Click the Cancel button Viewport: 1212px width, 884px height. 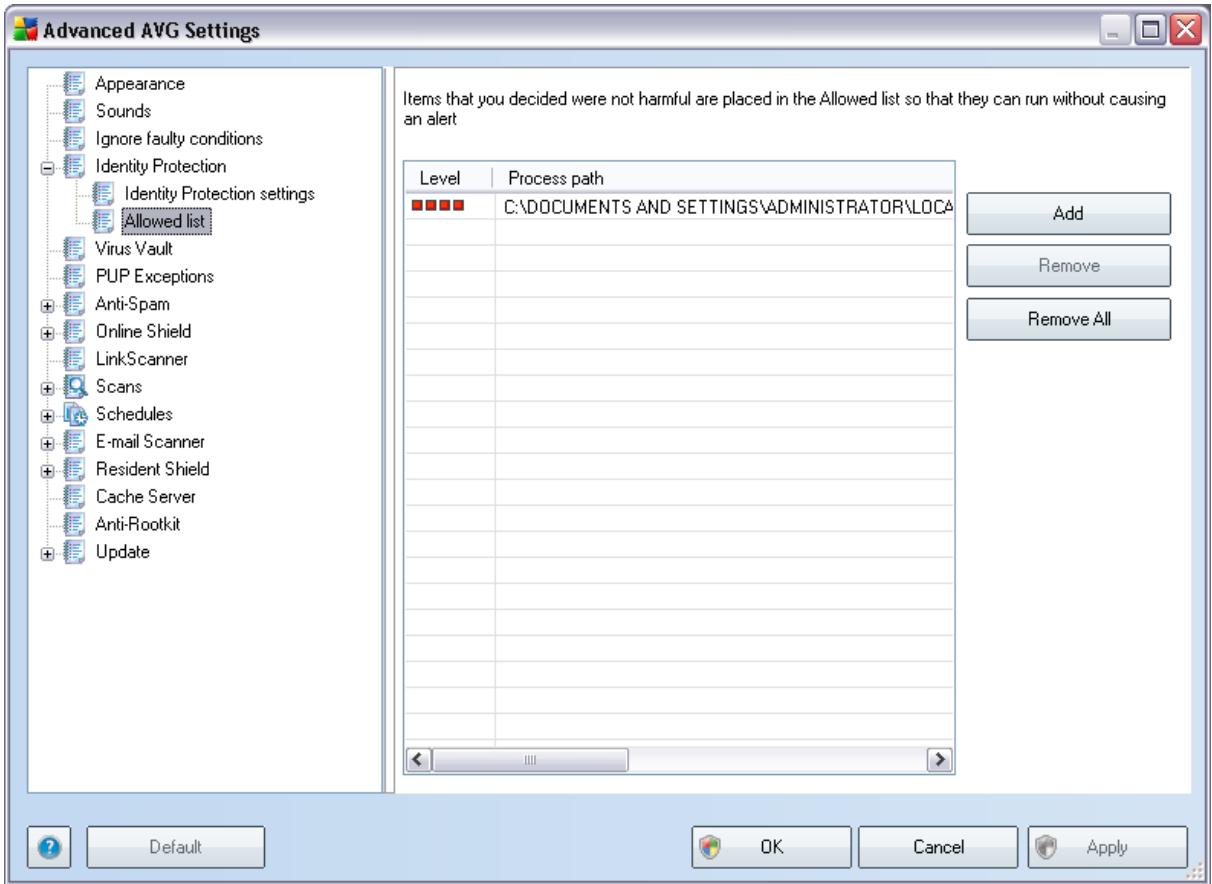[937, 847]
